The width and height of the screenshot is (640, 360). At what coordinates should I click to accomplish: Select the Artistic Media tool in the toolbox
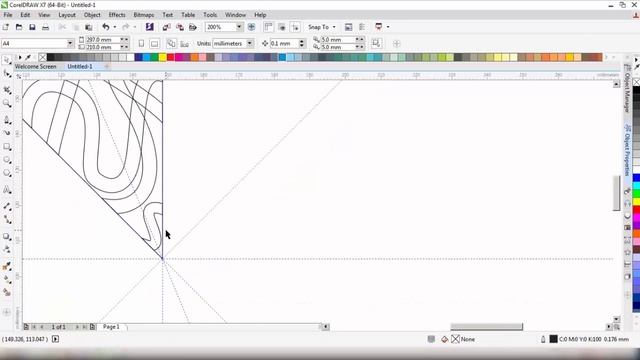pos(7,133)
